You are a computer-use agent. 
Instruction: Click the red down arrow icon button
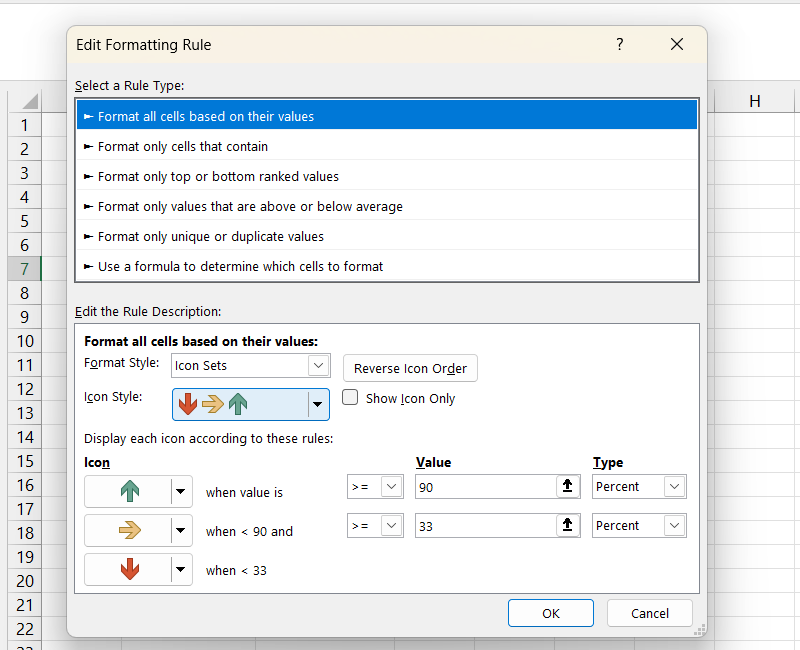pyautogui.click(x=130, y=570)
